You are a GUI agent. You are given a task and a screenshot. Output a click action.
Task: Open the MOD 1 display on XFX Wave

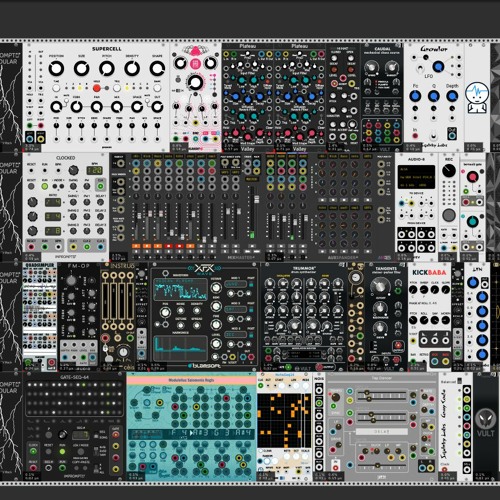point(235,284)
